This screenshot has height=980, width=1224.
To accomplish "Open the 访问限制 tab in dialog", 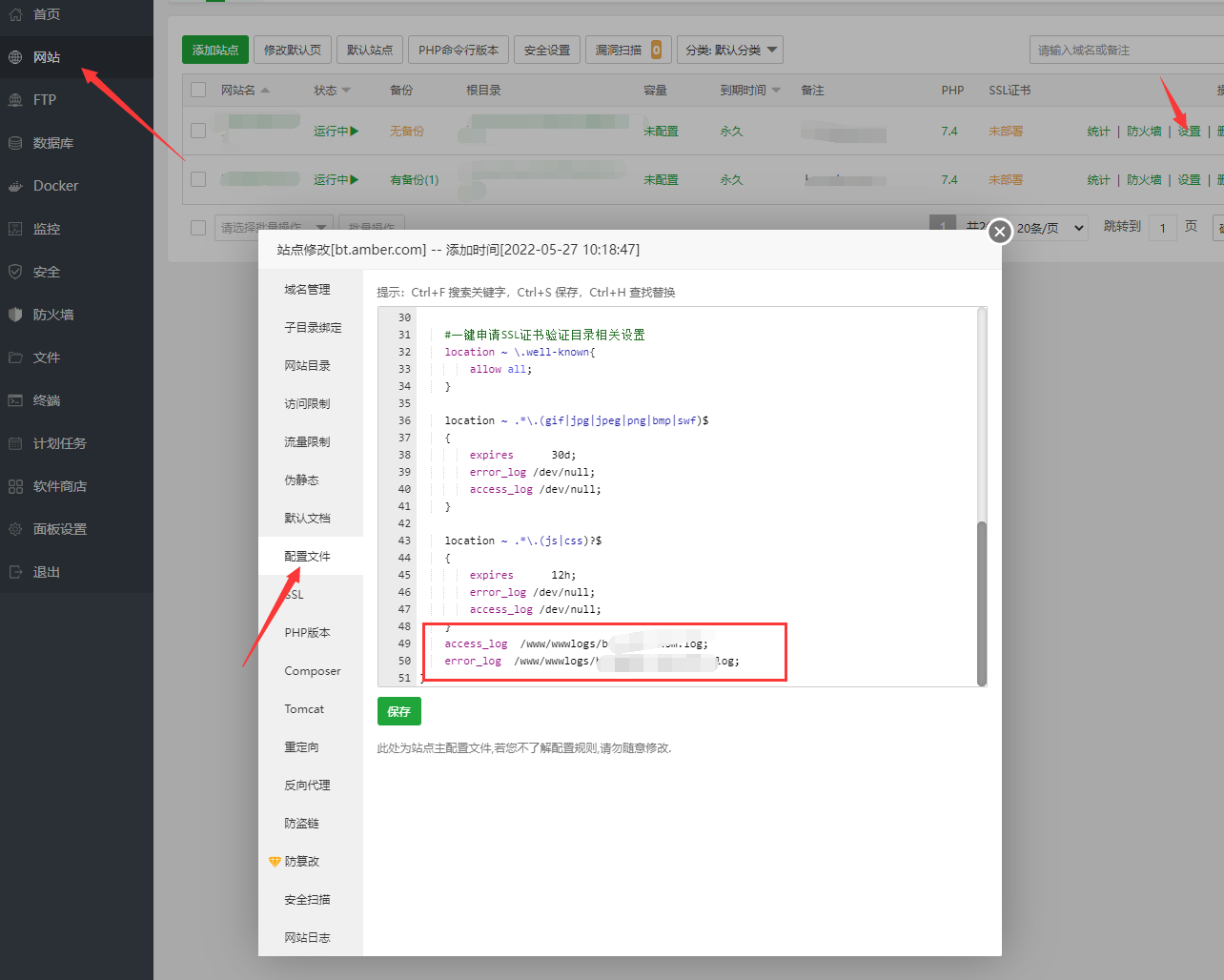I will pos(308,404).
